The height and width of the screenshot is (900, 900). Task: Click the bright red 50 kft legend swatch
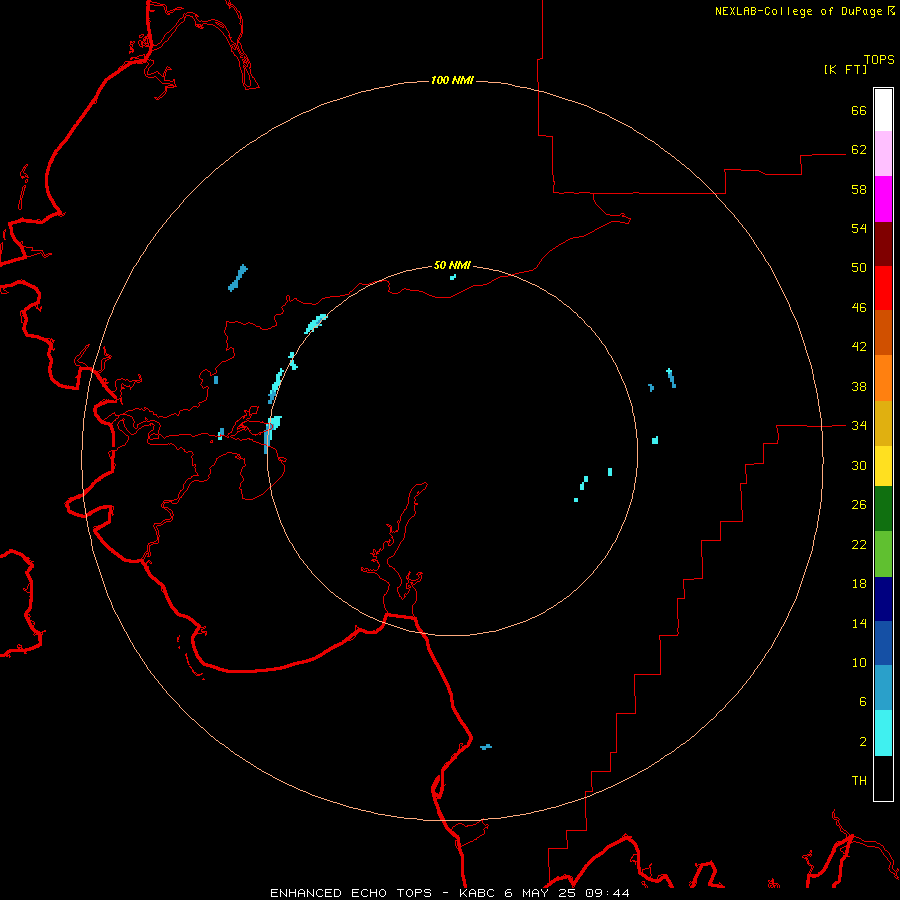click(x=883, y=288)
